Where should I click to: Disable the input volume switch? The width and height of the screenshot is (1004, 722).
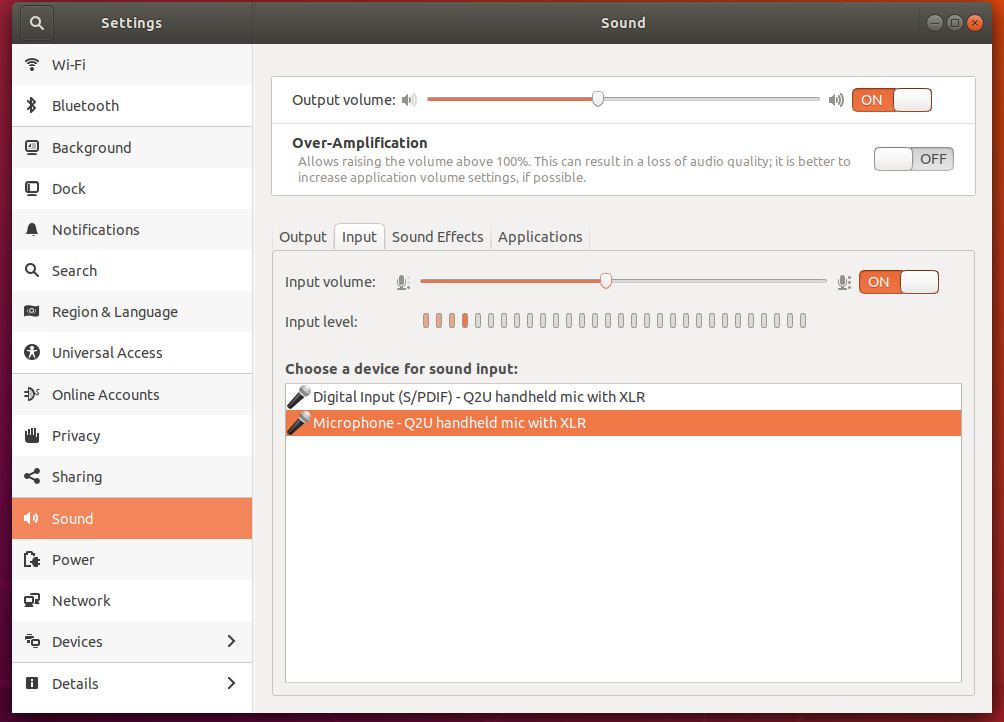click(x=898, y=282)
